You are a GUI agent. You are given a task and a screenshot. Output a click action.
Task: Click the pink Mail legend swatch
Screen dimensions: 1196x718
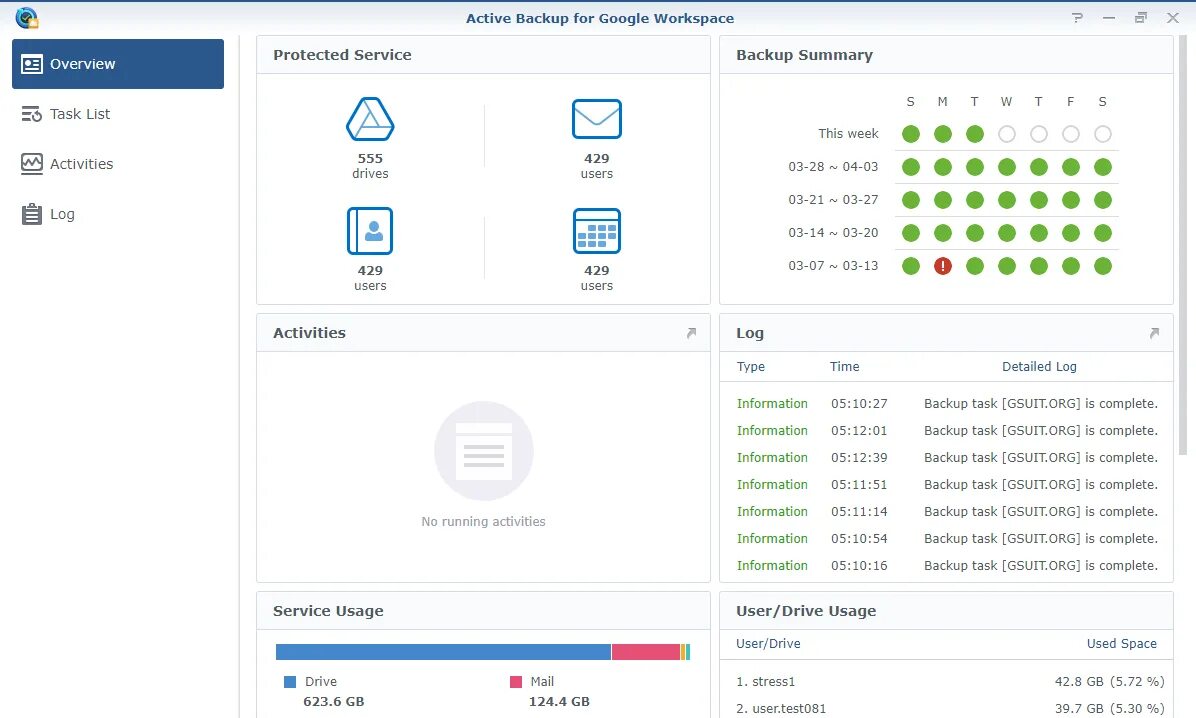coord(516,682)
